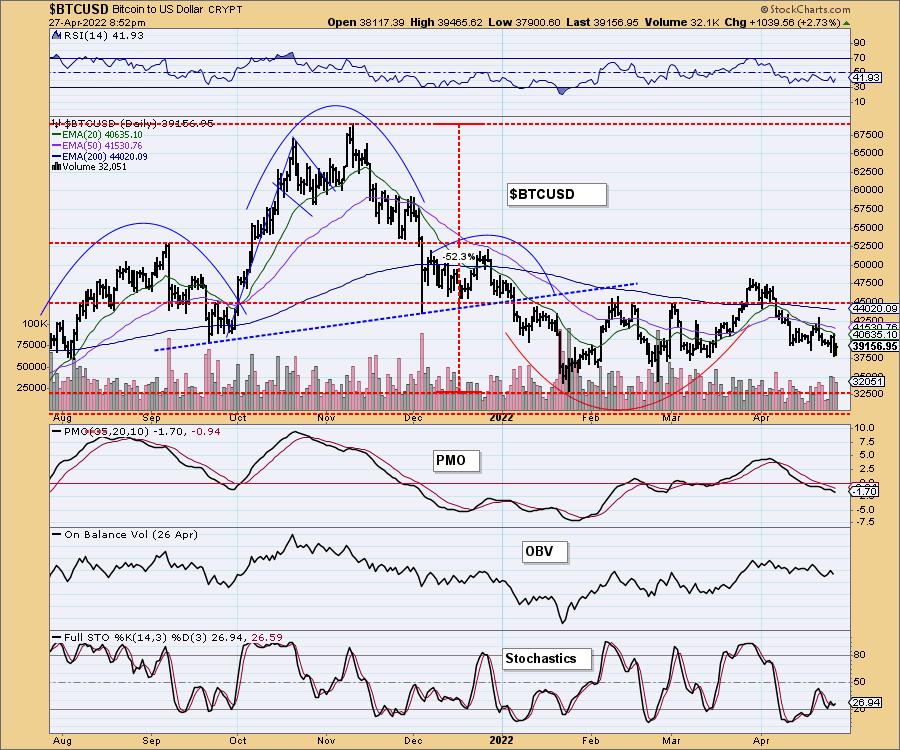Click the EMA(50) 41530.76 legend entry

[98, 146]
